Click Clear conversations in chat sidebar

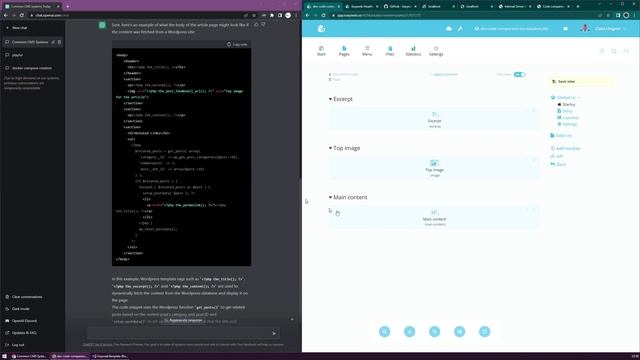(x=32, y=297)
